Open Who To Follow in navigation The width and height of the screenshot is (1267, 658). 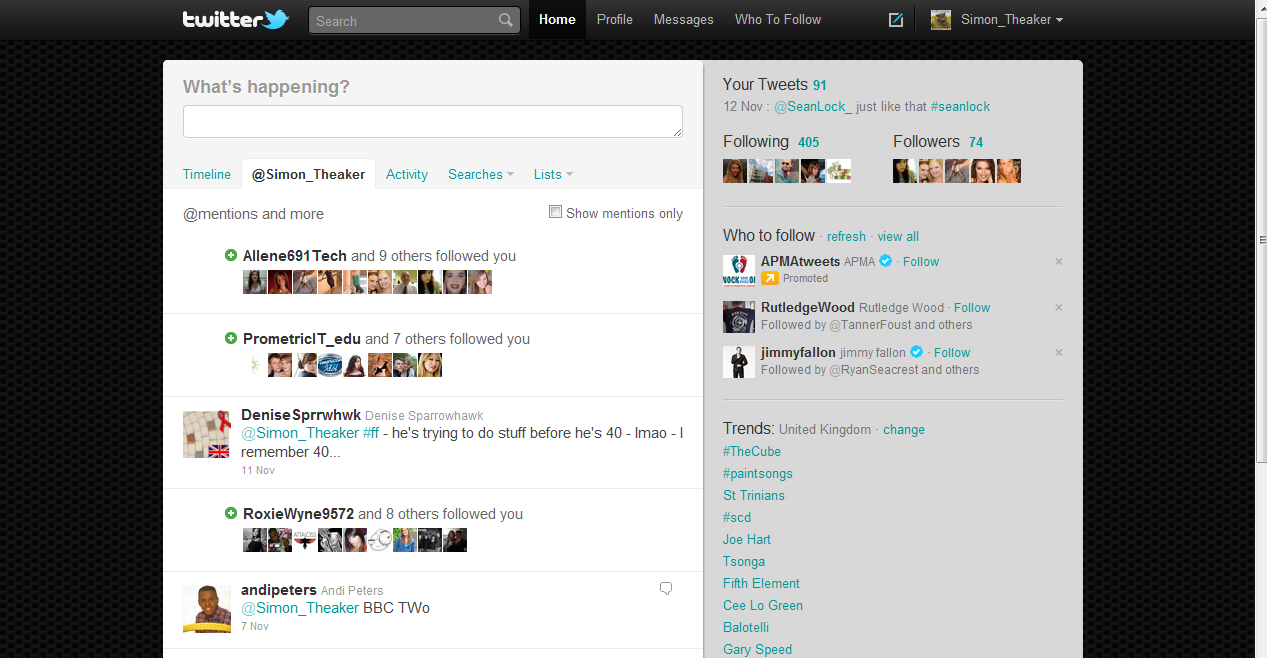pos(778,19)
